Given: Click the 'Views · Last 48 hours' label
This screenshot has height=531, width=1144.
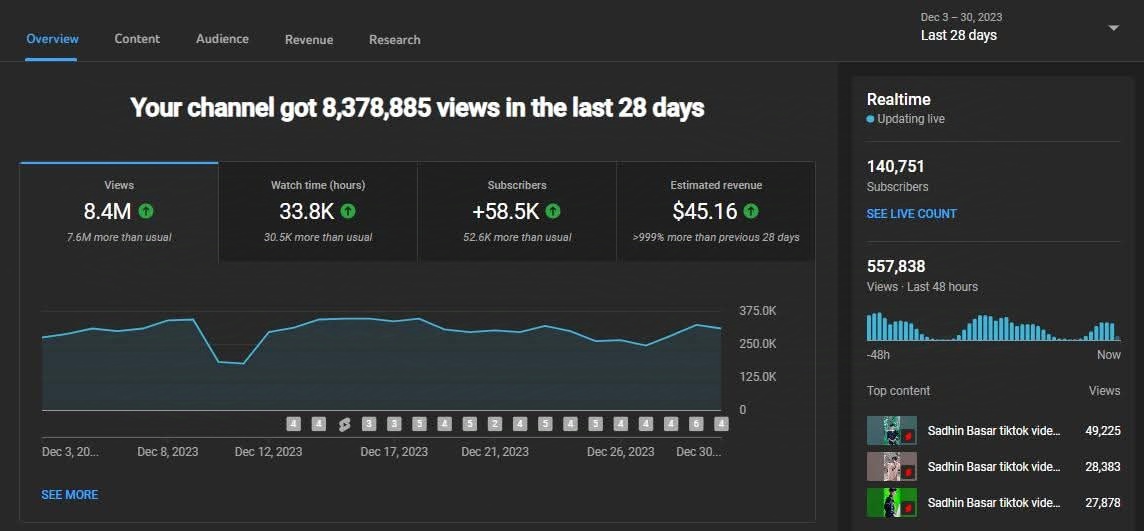Looking at the screenshot, I should coord(922,287).
